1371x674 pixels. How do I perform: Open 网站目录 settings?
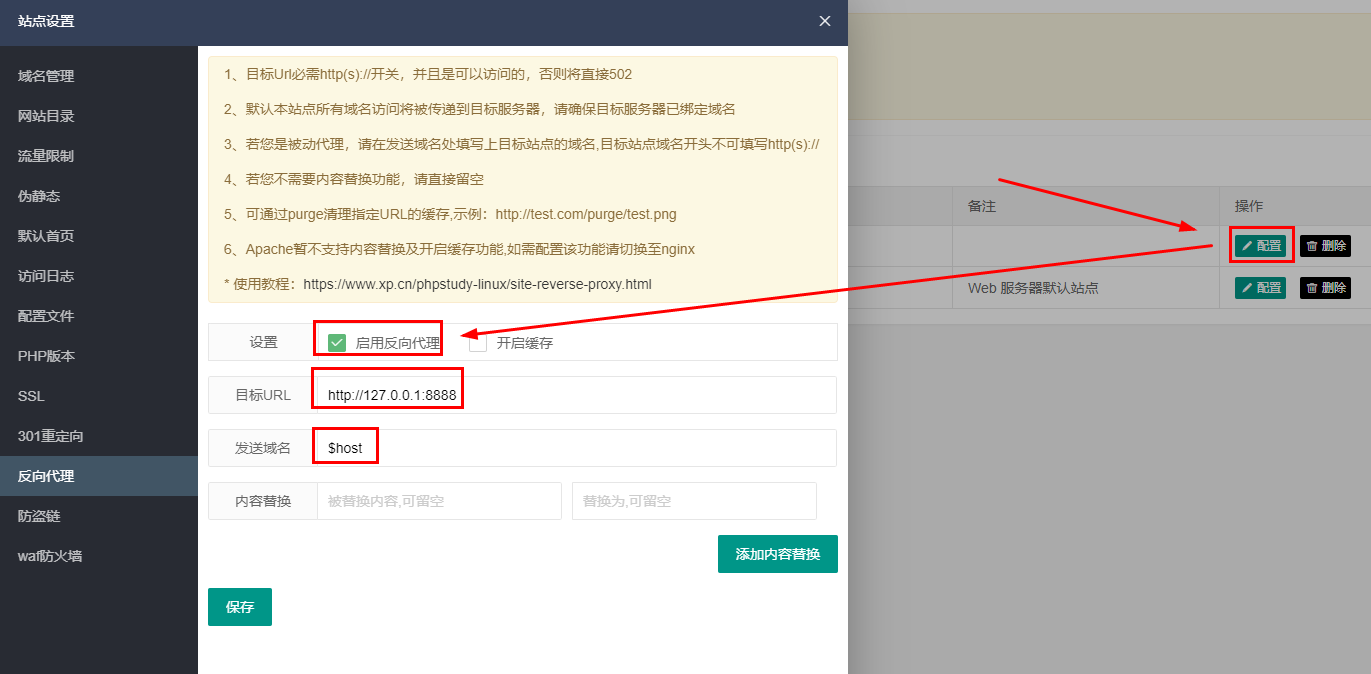(x=99, y=116)
